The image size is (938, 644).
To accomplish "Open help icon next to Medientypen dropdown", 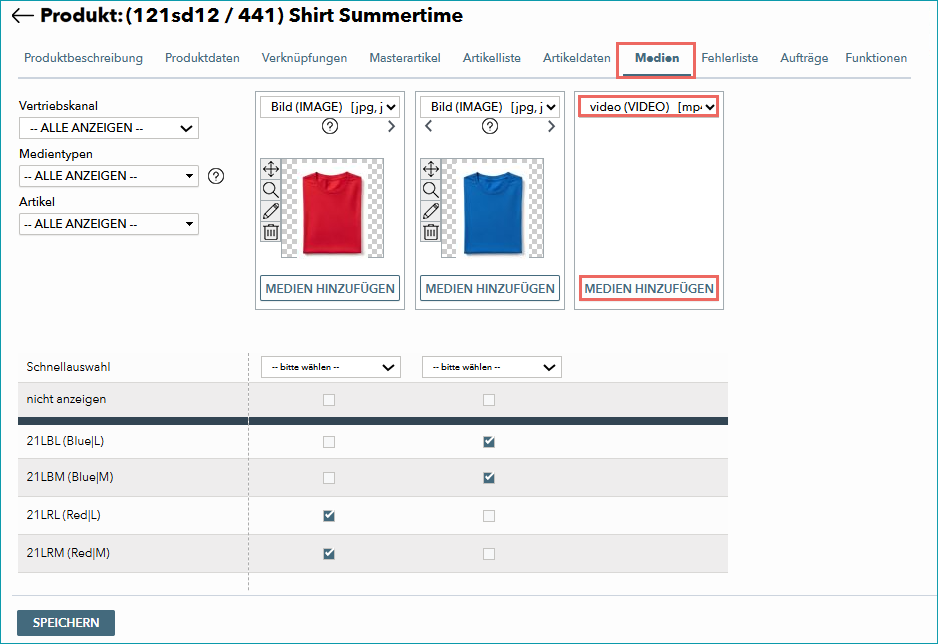I will (x=216, y=176).
